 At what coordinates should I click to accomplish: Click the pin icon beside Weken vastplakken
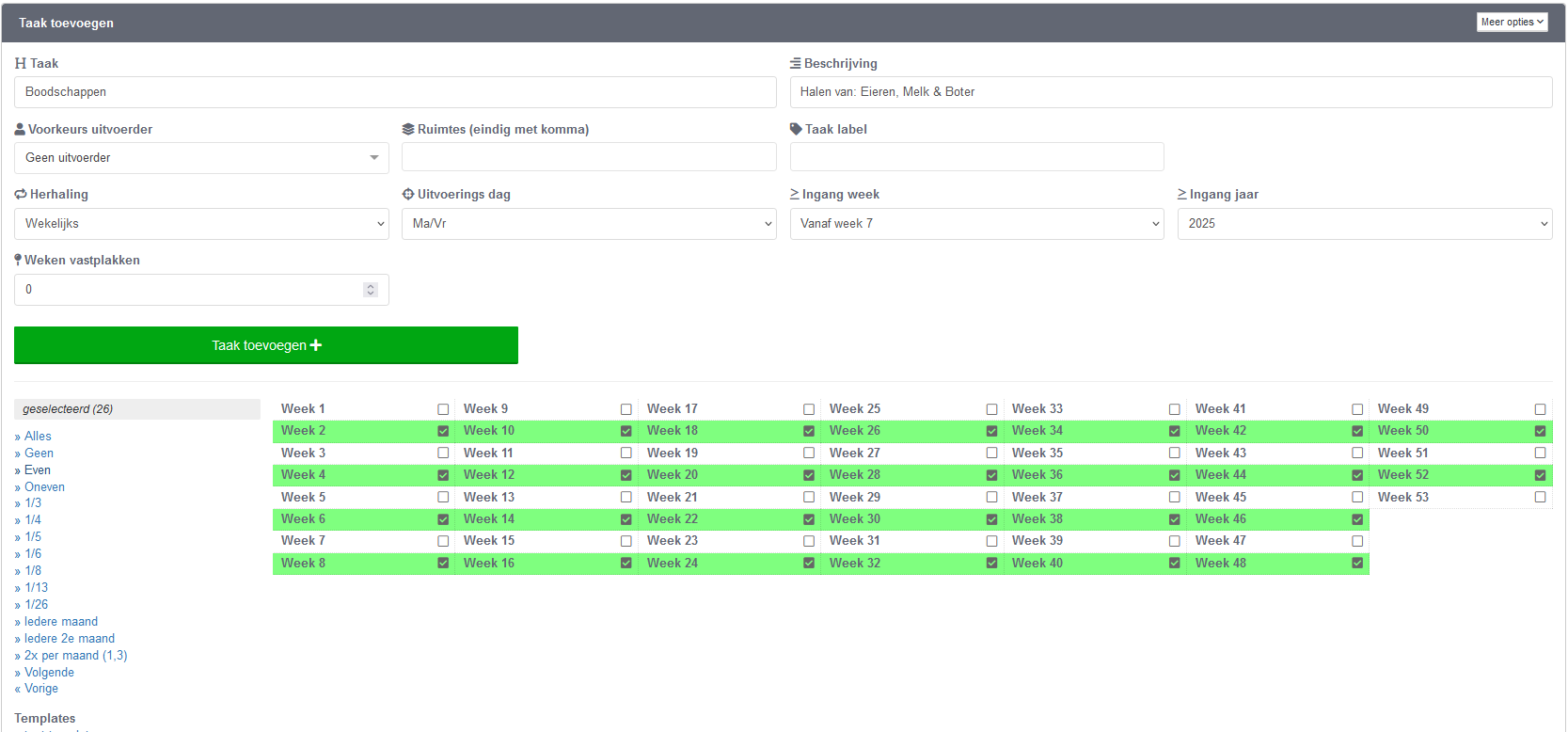18,260
